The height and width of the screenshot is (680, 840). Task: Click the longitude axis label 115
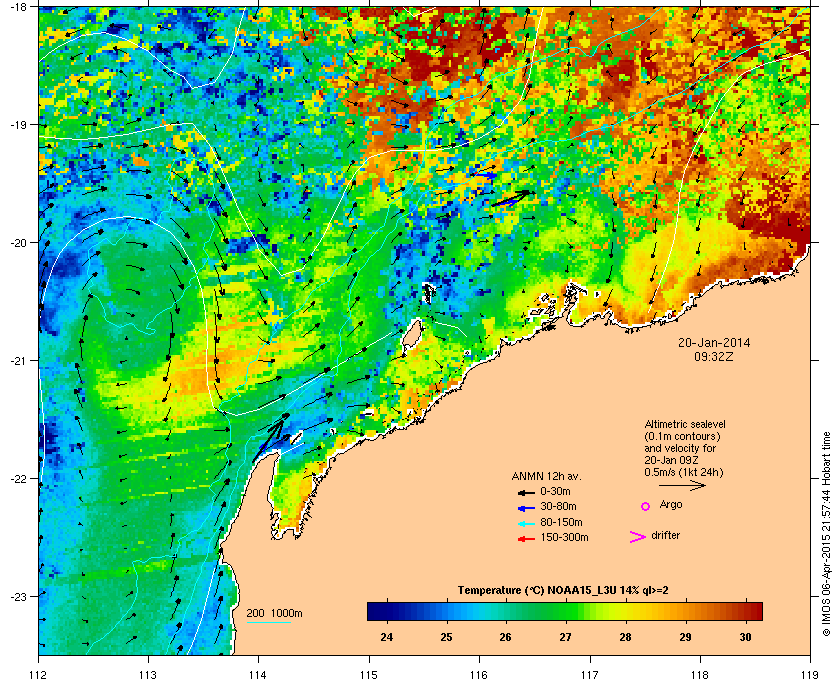tap(369, 675)
